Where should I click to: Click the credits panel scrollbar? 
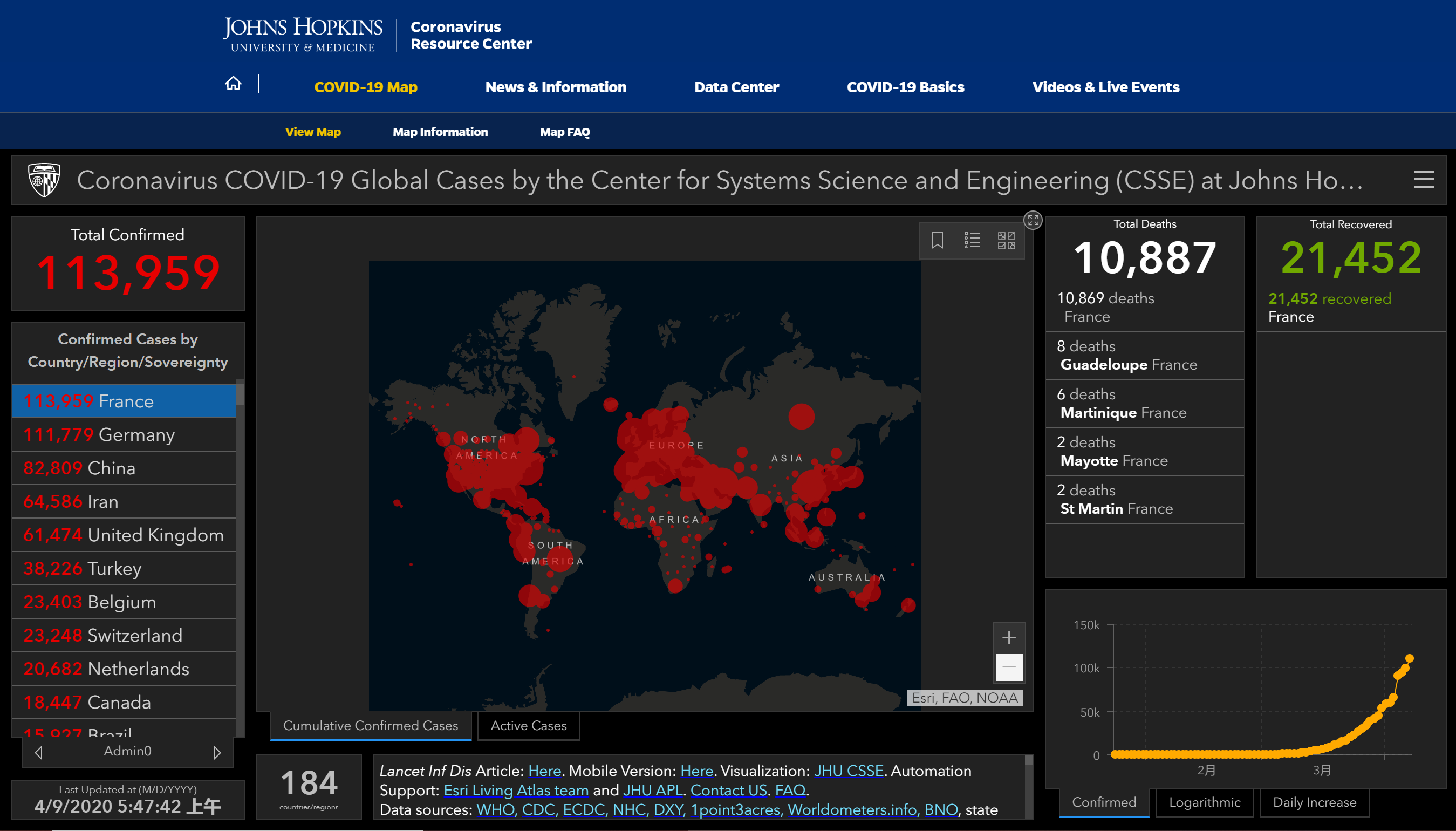point(1029,787)
